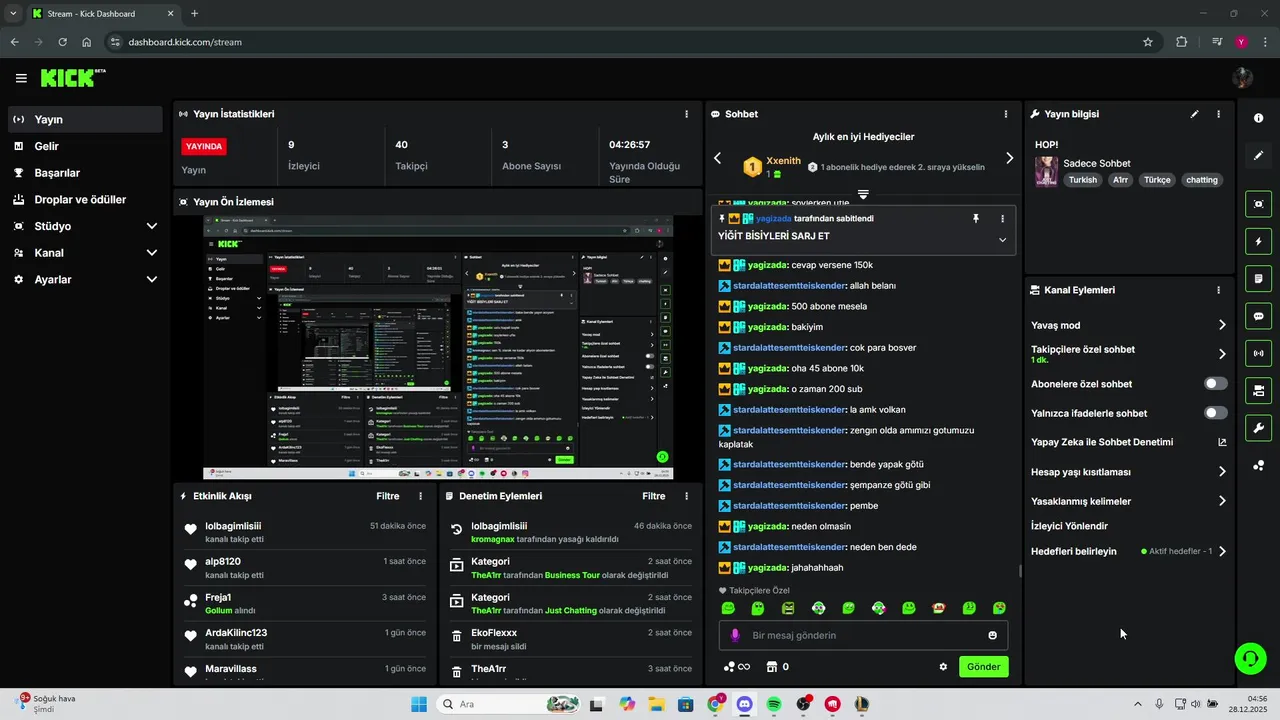Show next gifter with right arrow
Viewport: 1280px width, 720px height.
[x=1009, y=158]
